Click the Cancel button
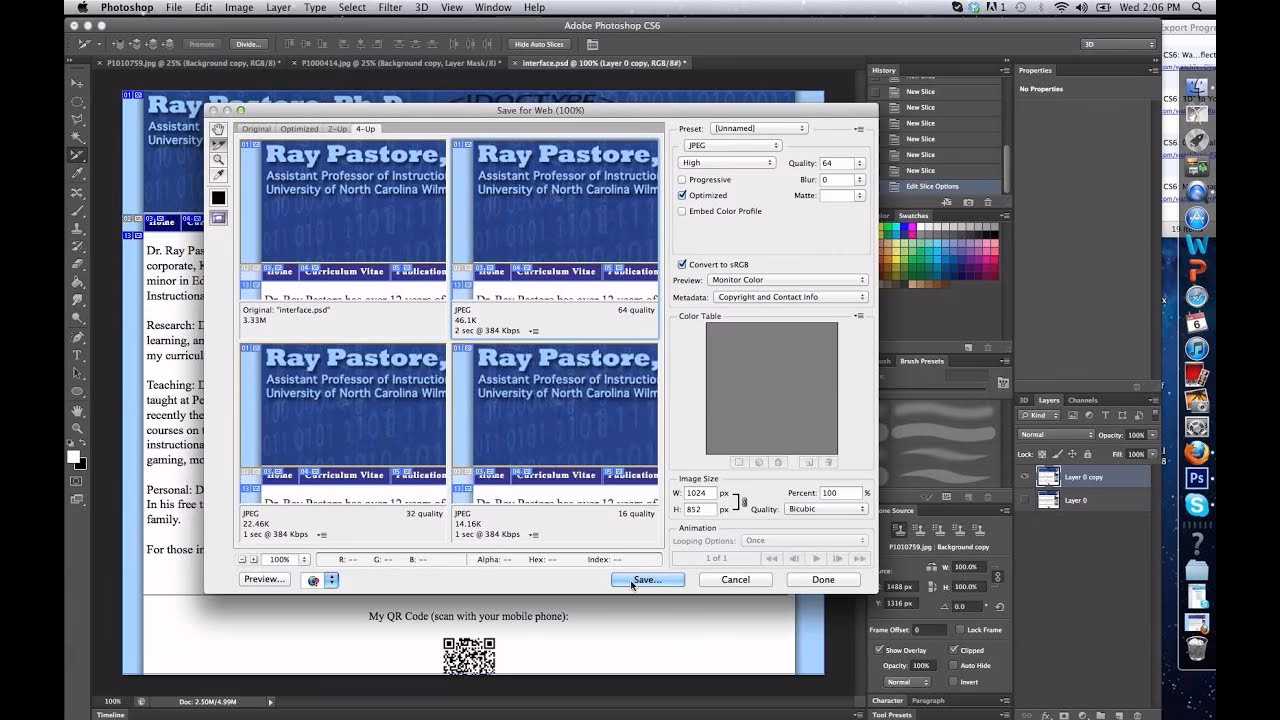This screenshot has height=720, width=1280. (x=735, y=579)
